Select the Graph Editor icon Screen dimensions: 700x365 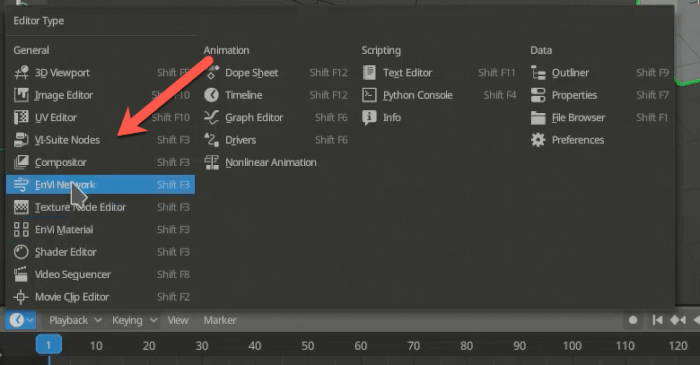point(212,117)
